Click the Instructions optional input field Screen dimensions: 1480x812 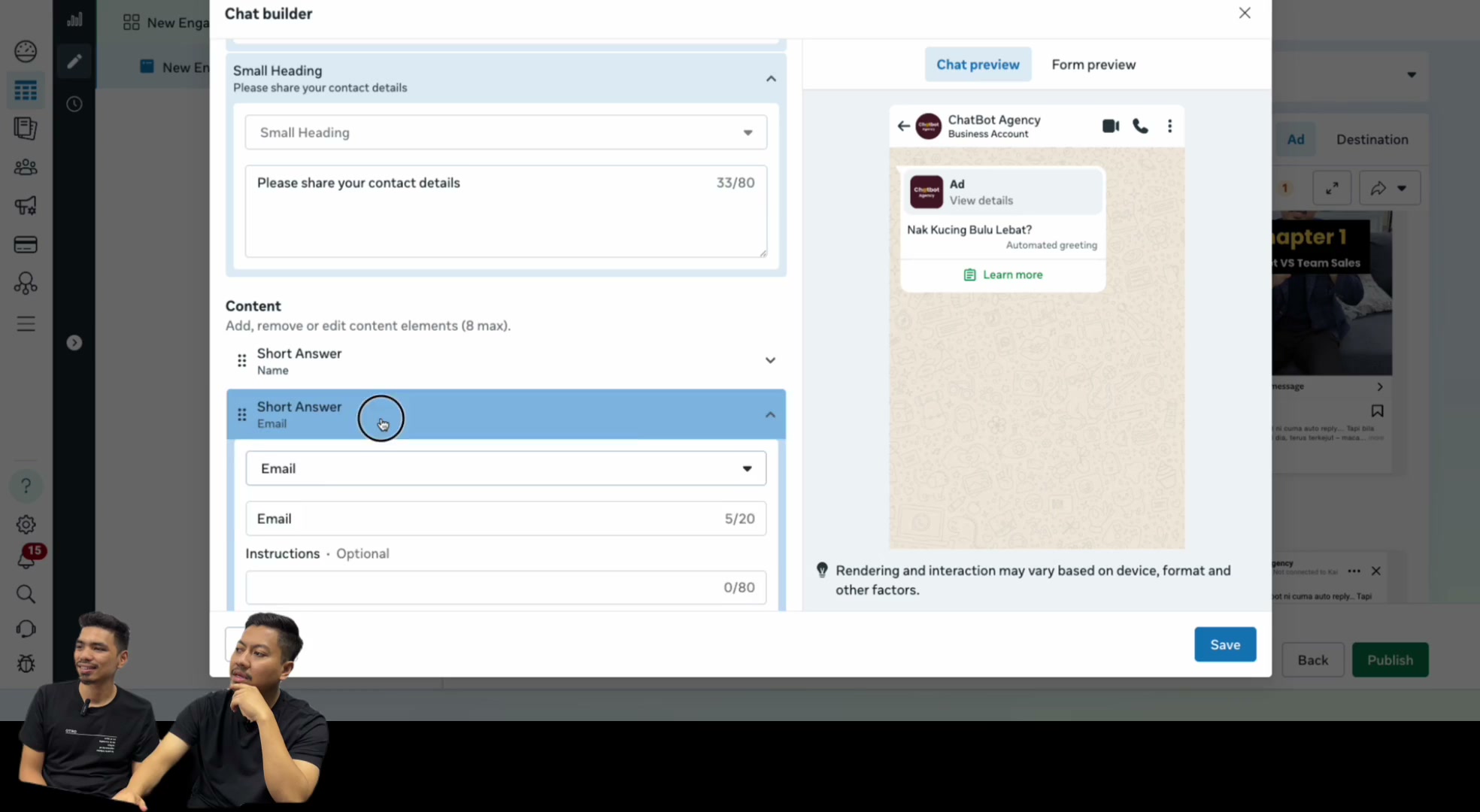coord(506,587)
